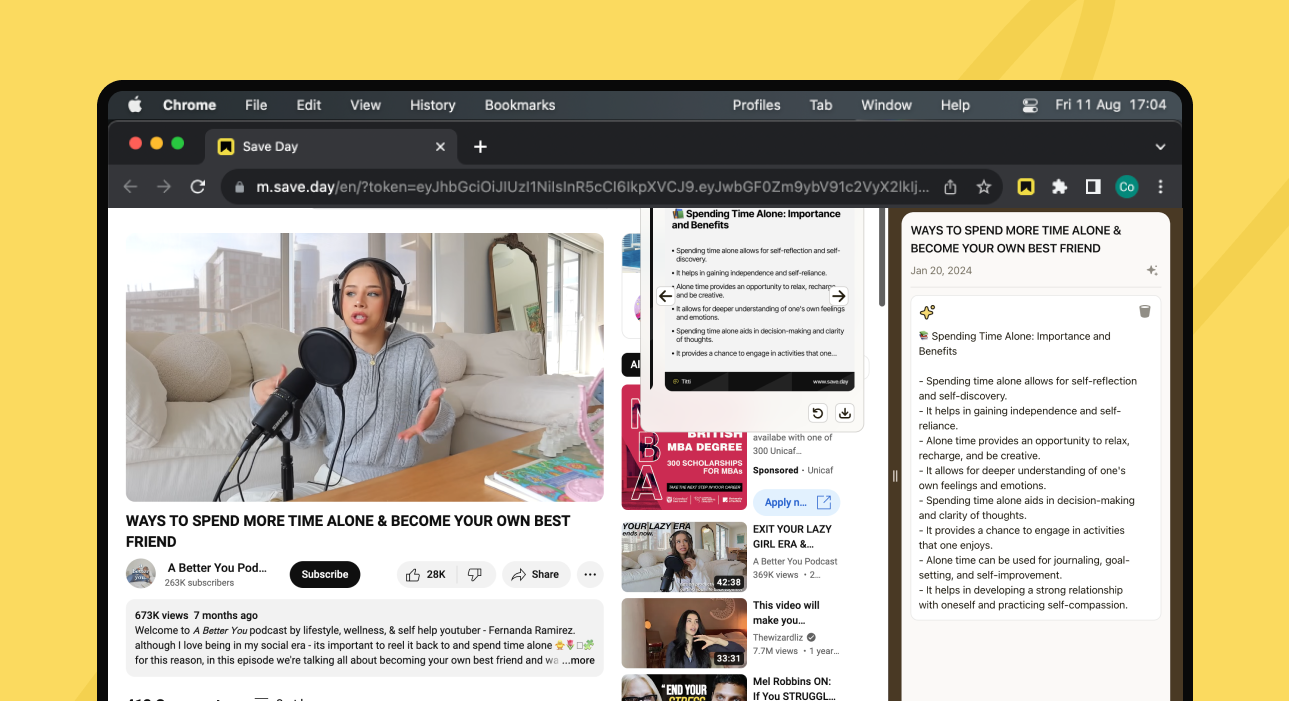Click the share page icon in address bar
This screenshot has width=1289, height=701.
pyautogui.click(x=951, y=187)
